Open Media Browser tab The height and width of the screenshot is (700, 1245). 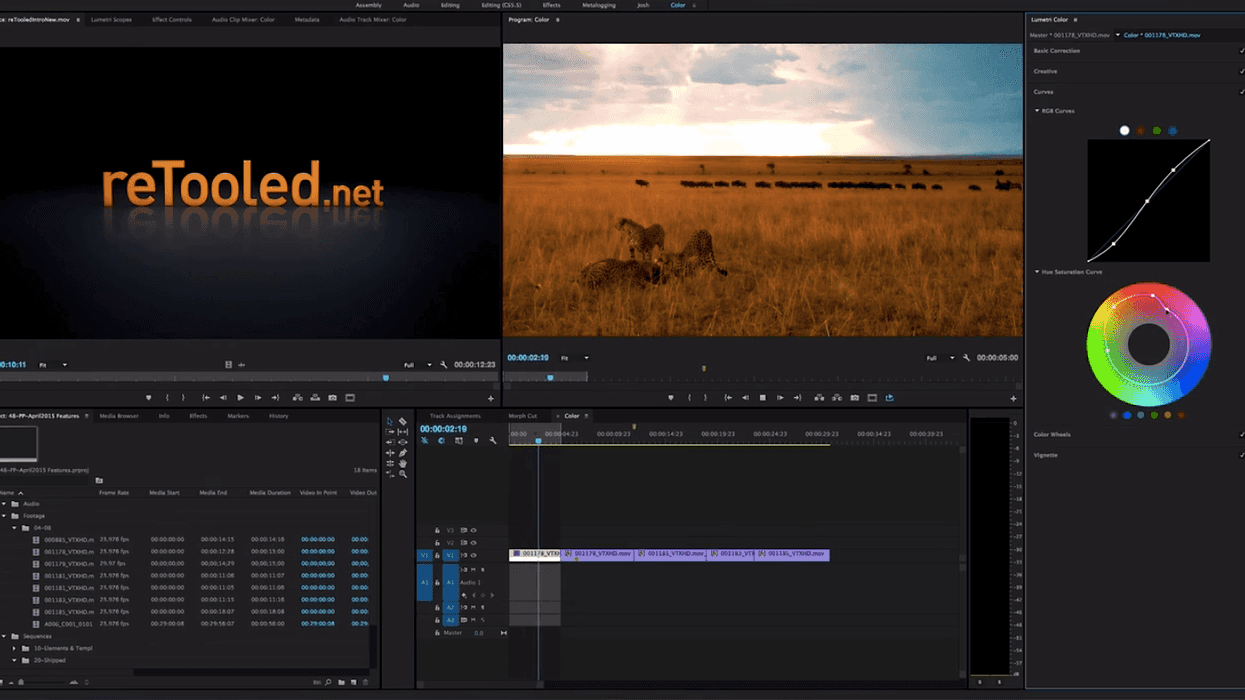(x=119, y=416)
